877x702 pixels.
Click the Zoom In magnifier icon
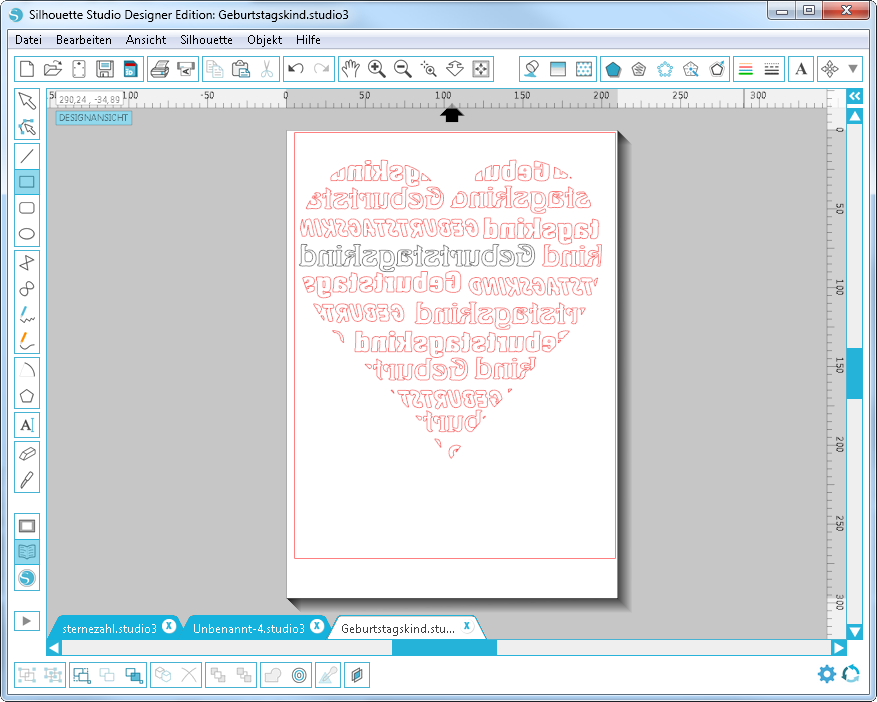[x=377, y=69]
